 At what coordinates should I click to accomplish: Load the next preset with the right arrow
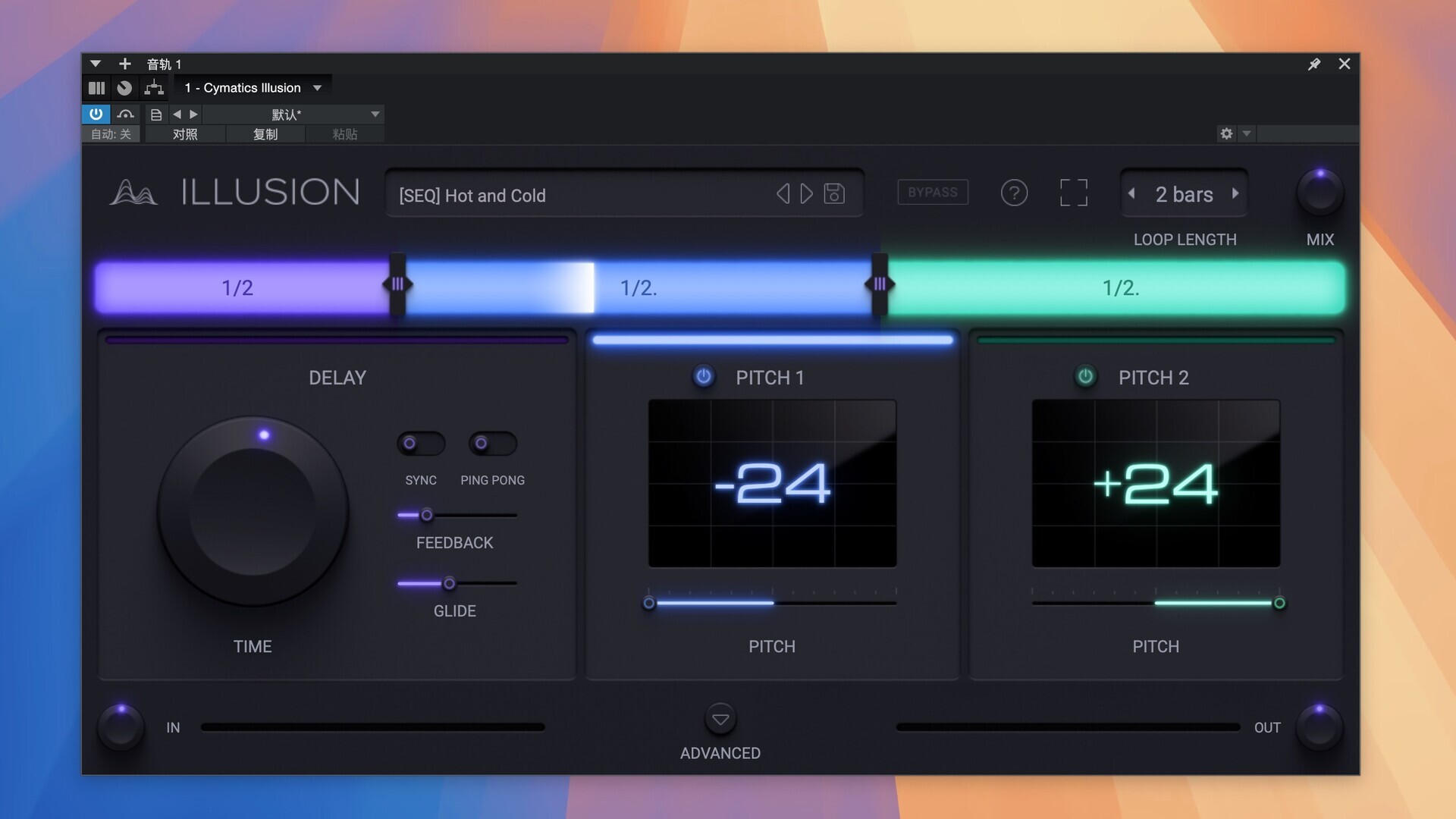[x=807, y=194]
